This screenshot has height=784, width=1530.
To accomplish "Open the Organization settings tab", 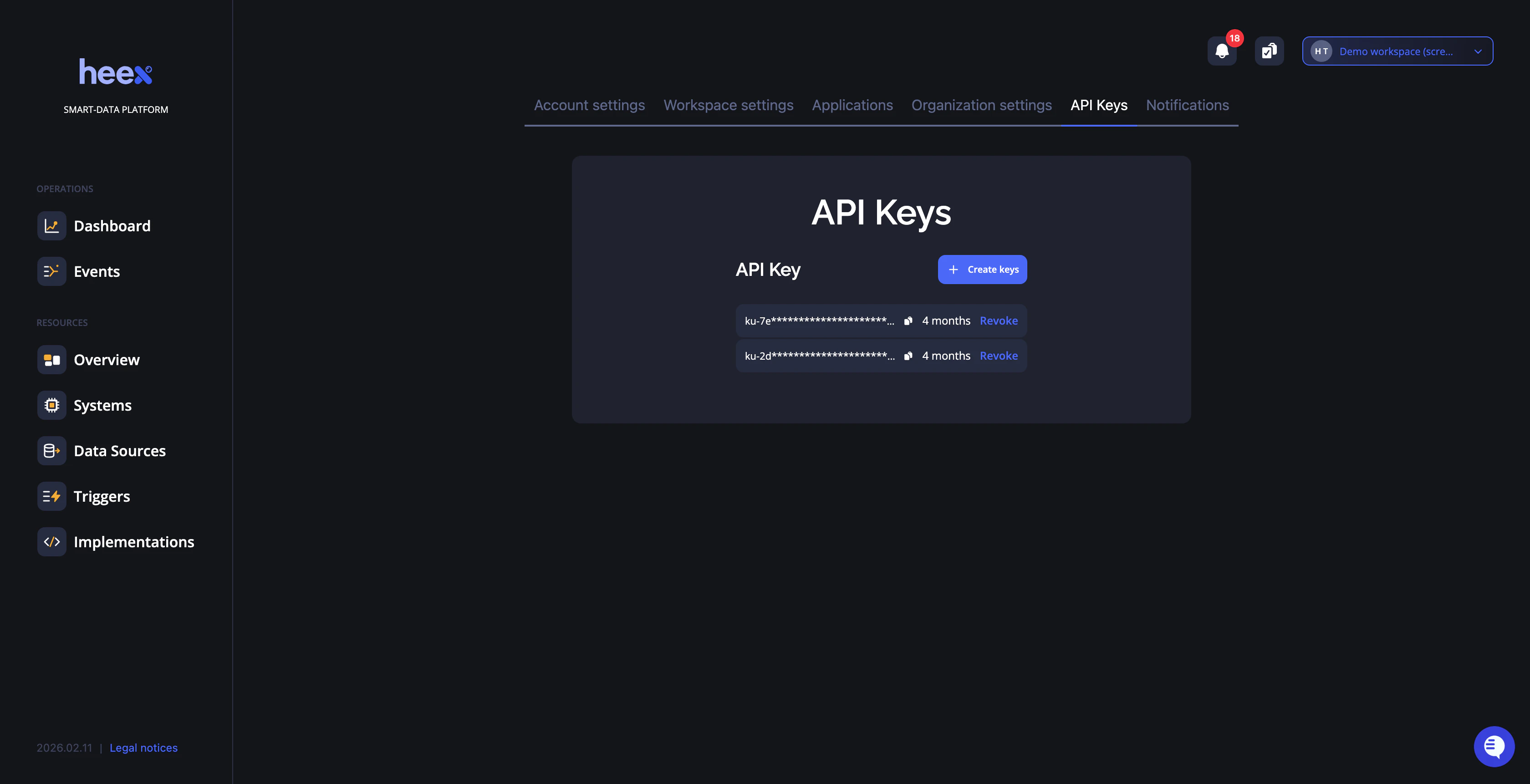I will click(x=982, y=105).
